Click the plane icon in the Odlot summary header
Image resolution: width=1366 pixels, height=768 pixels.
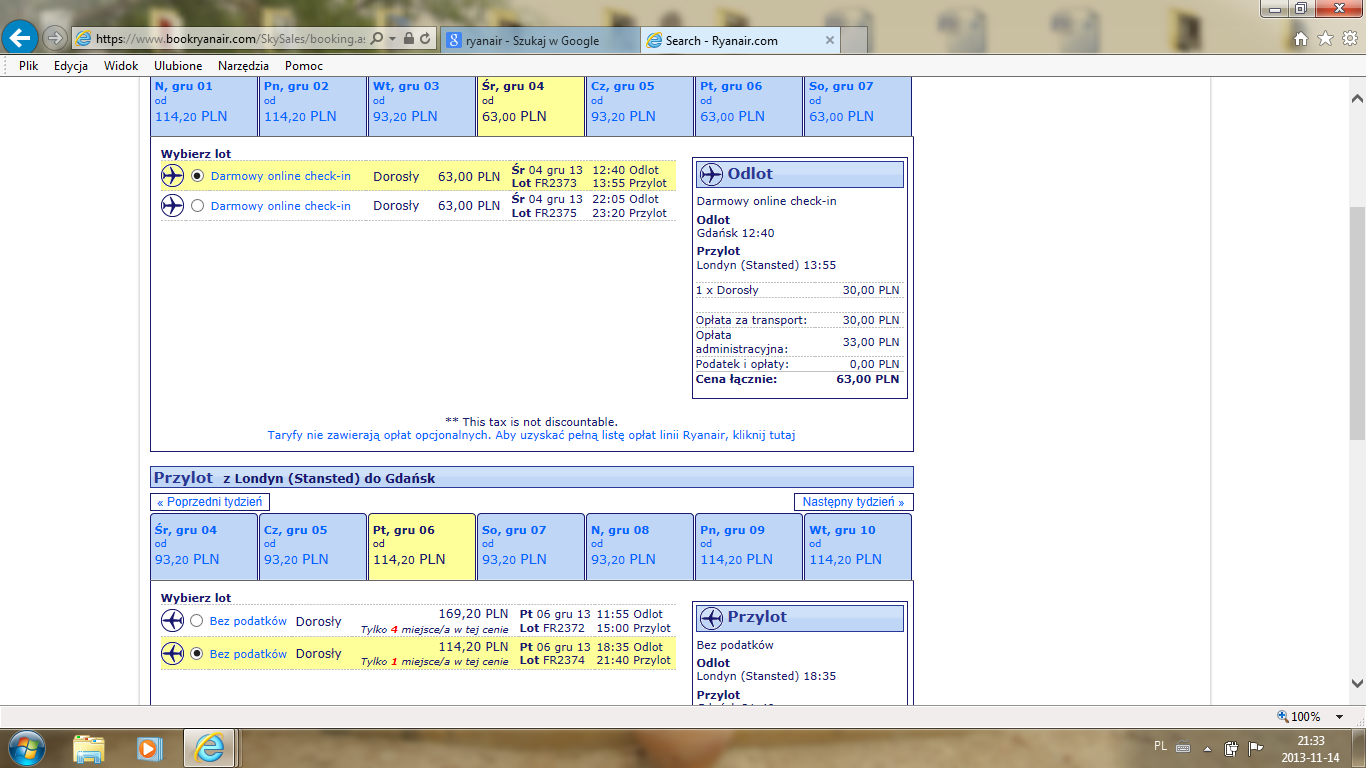click(x=711, y=174)
